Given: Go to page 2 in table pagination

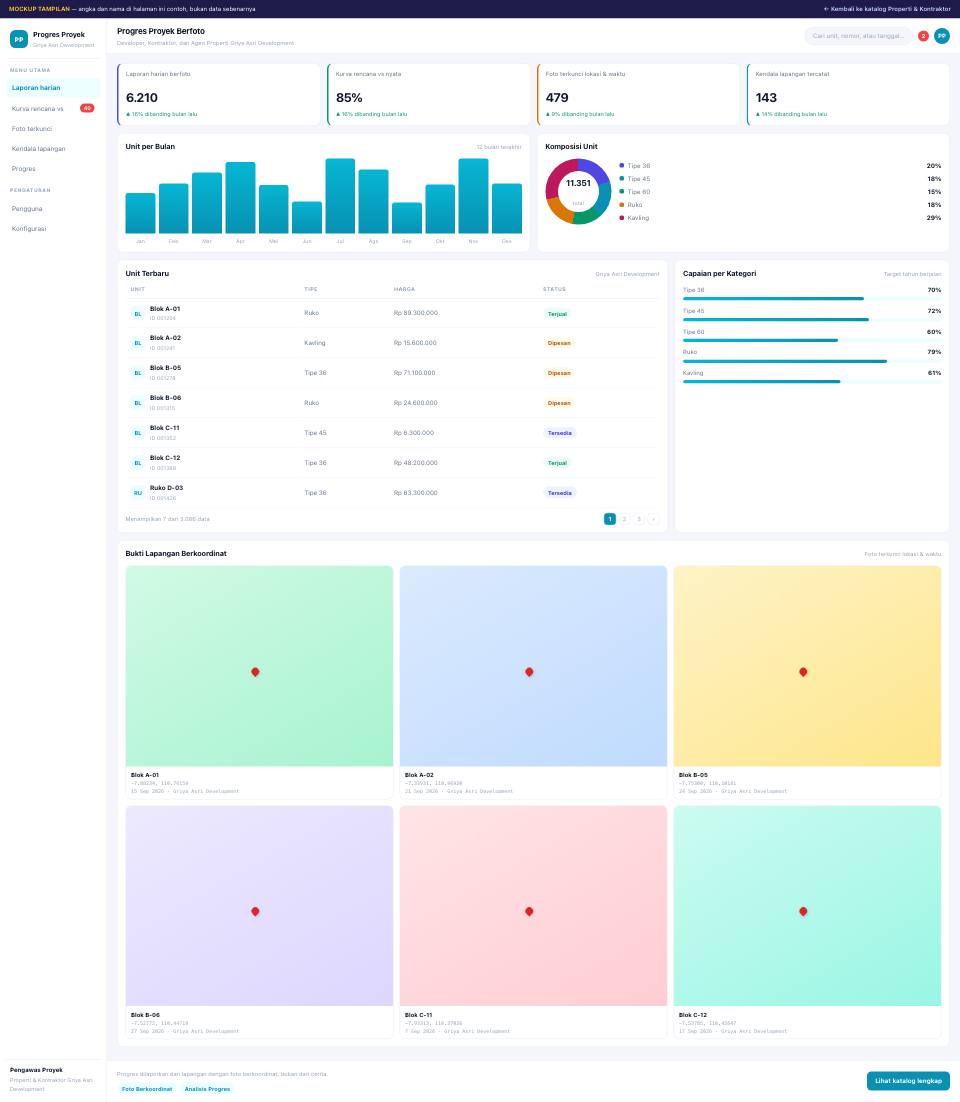Looking at the screenshot, I should pyautogui.click(x=624, y=519).
